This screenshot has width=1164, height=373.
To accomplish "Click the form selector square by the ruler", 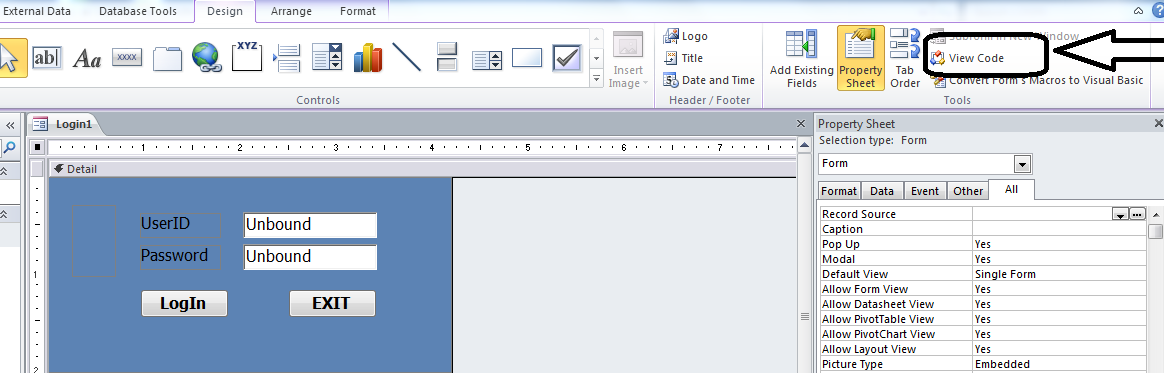I will [x=38, y=147].
